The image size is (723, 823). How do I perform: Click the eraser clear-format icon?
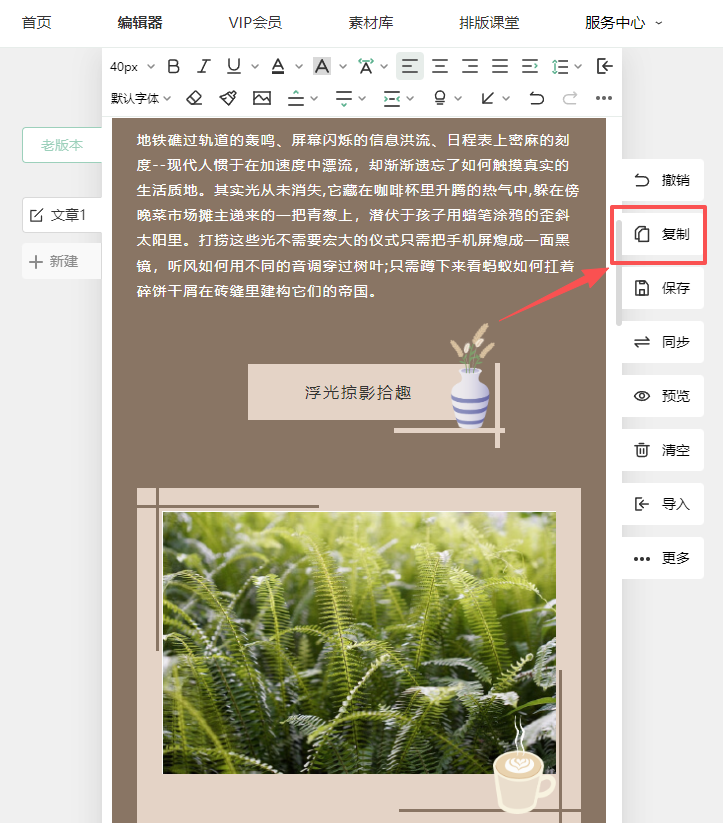coord(195,98)
